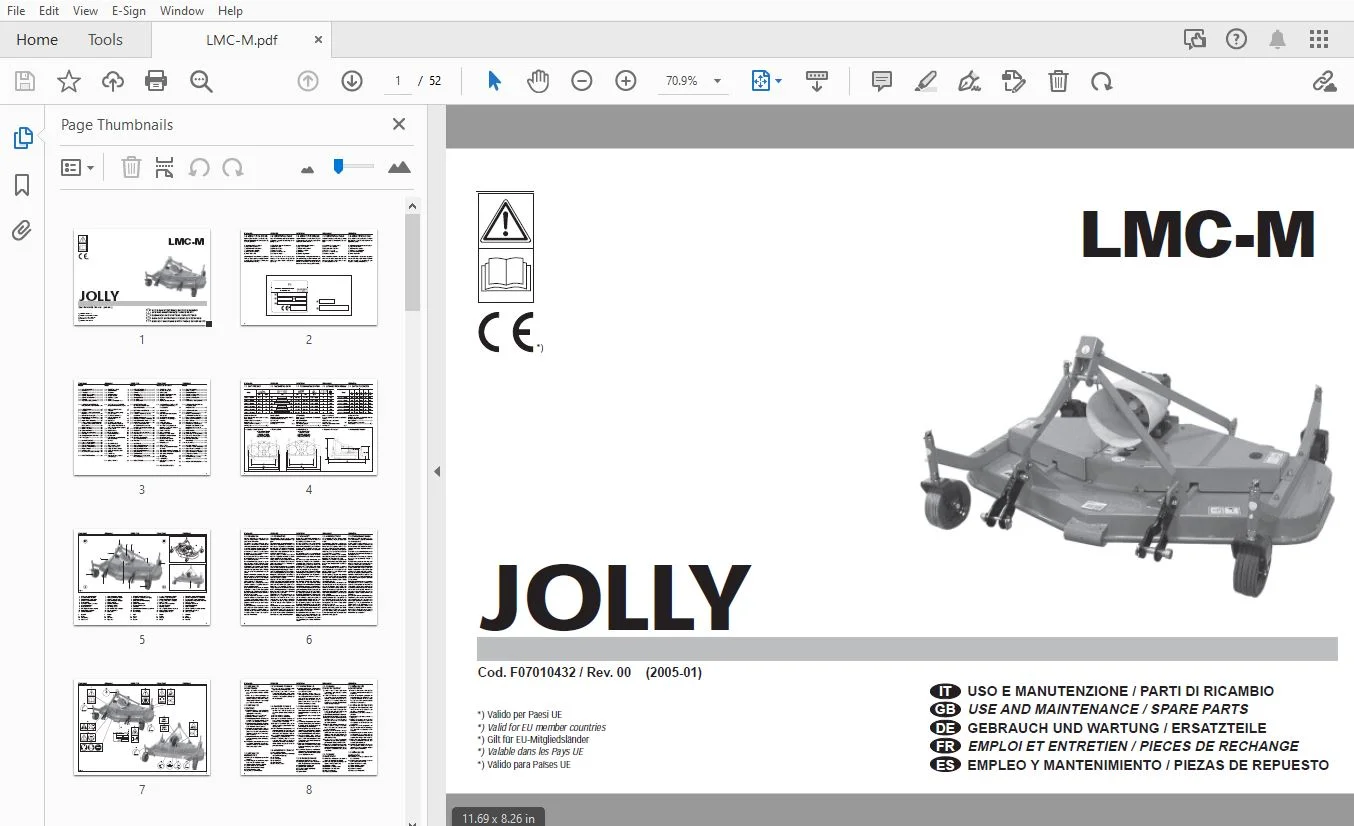Select the Highlight text pen tool
Image resolution: width=1354 pixels, height=826 pixels.
pyautogui.click(x=926, y=81)
